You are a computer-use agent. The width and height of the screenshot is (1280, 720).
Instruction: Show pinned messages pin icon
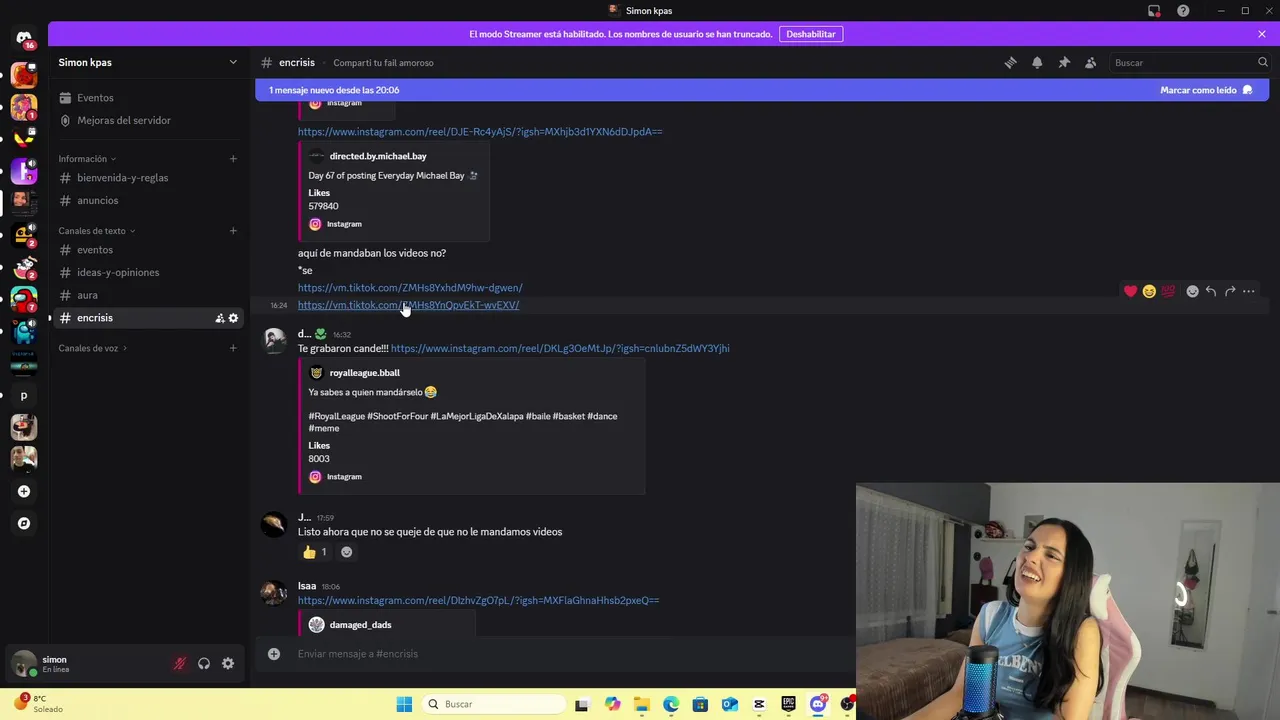coord(1064,62)
